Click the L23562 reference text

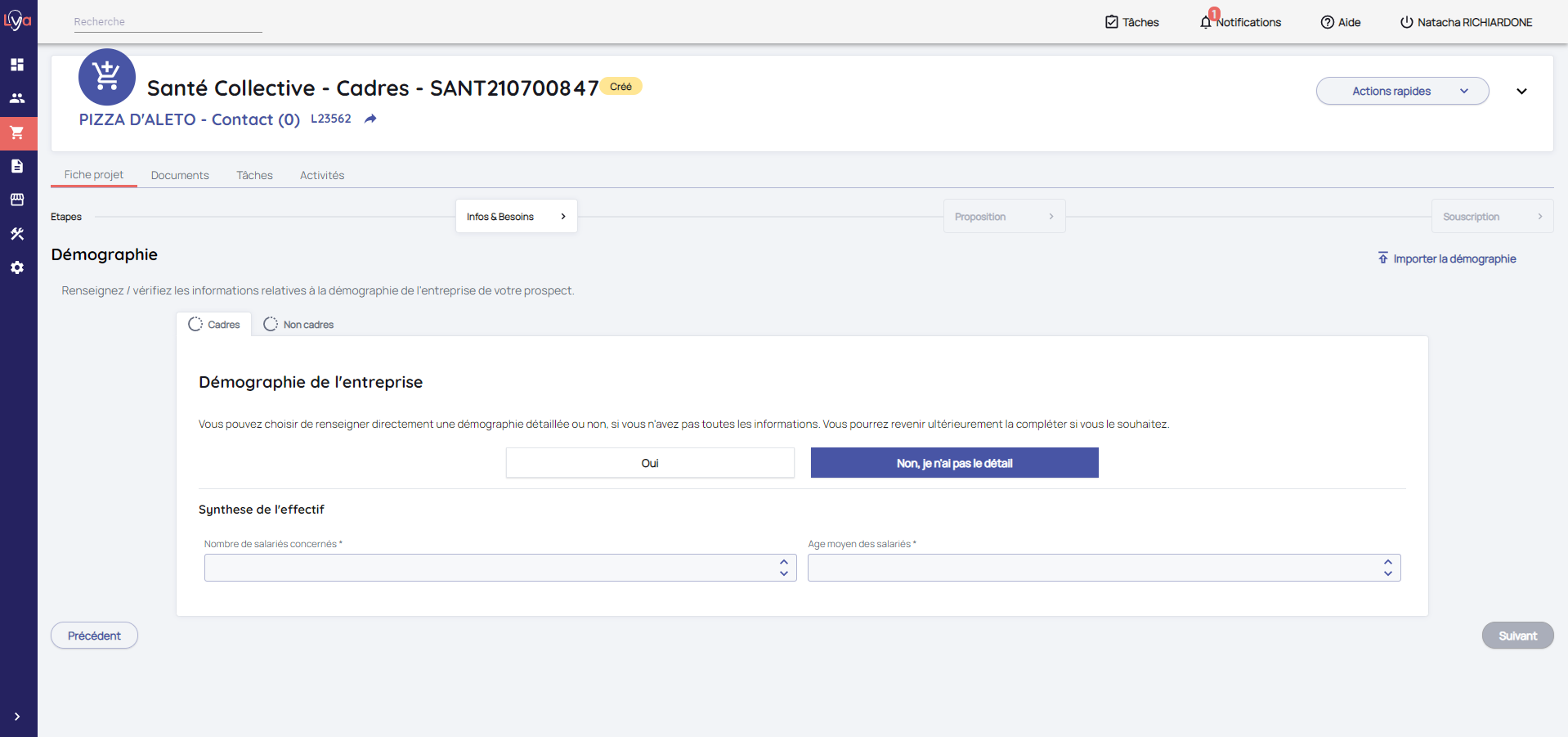(331, 119)
